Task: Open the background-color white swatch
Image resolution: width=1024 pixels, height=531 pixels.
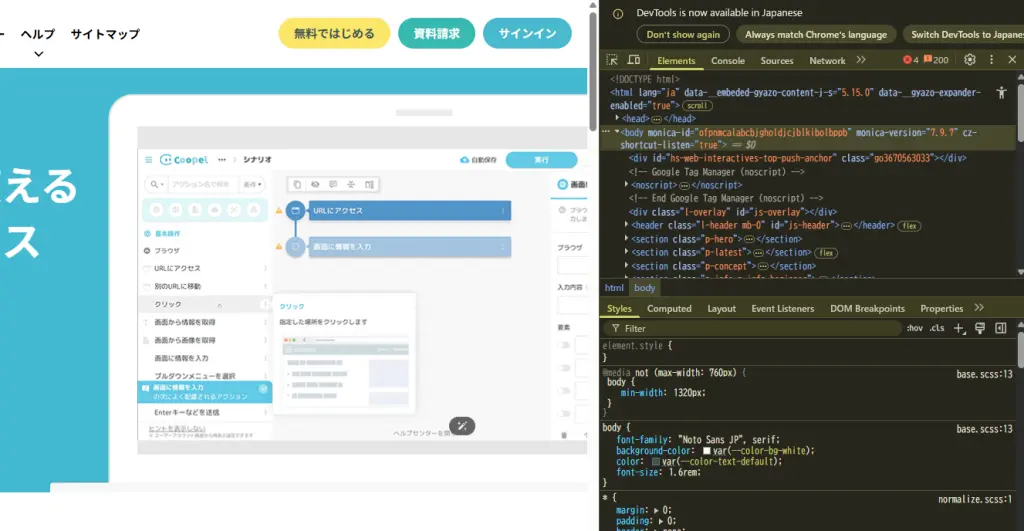Action: tap(707, 451)
